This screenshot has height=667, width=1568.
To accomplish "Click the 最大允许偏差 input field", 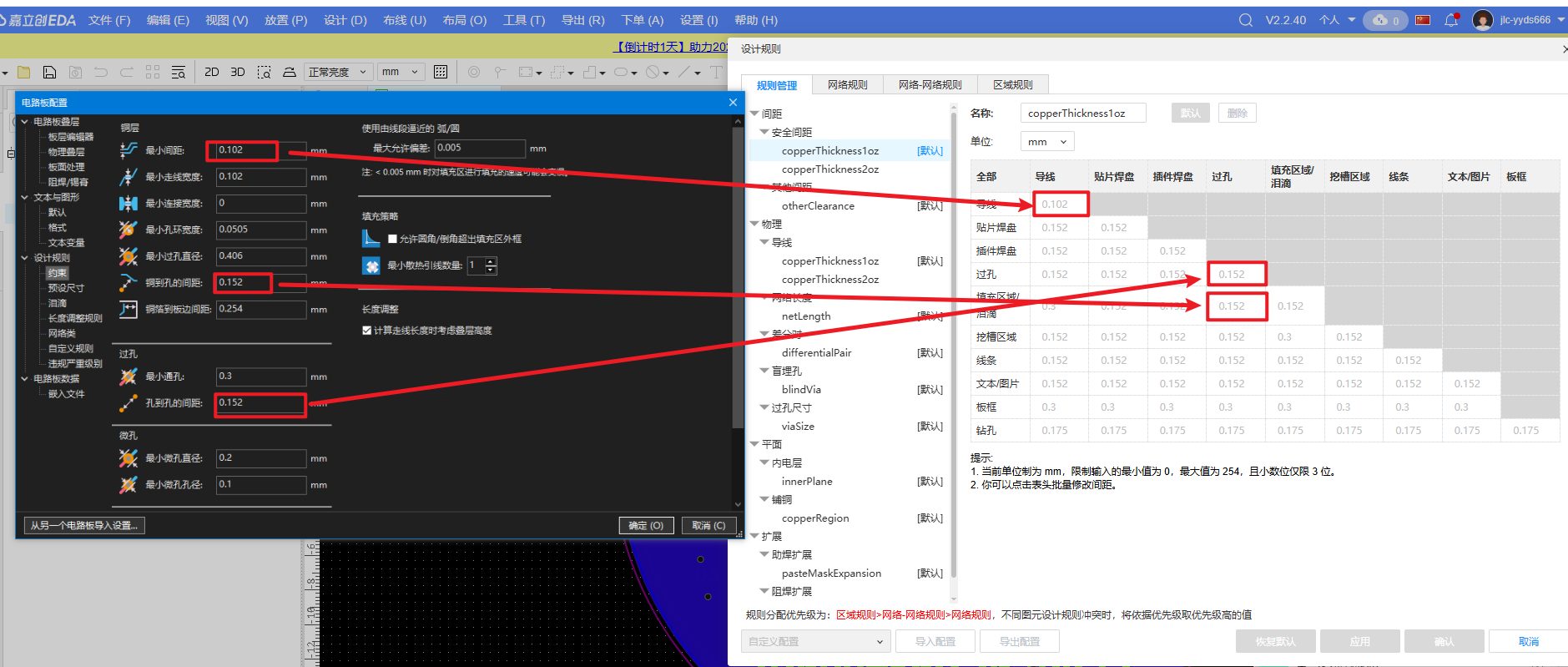I will pyautogui.click(x=481, y=149).
